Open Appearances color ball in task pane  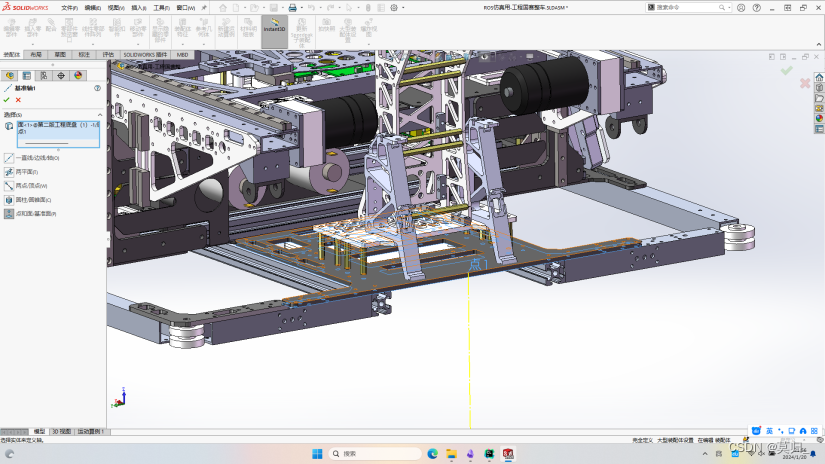[819, 118]
